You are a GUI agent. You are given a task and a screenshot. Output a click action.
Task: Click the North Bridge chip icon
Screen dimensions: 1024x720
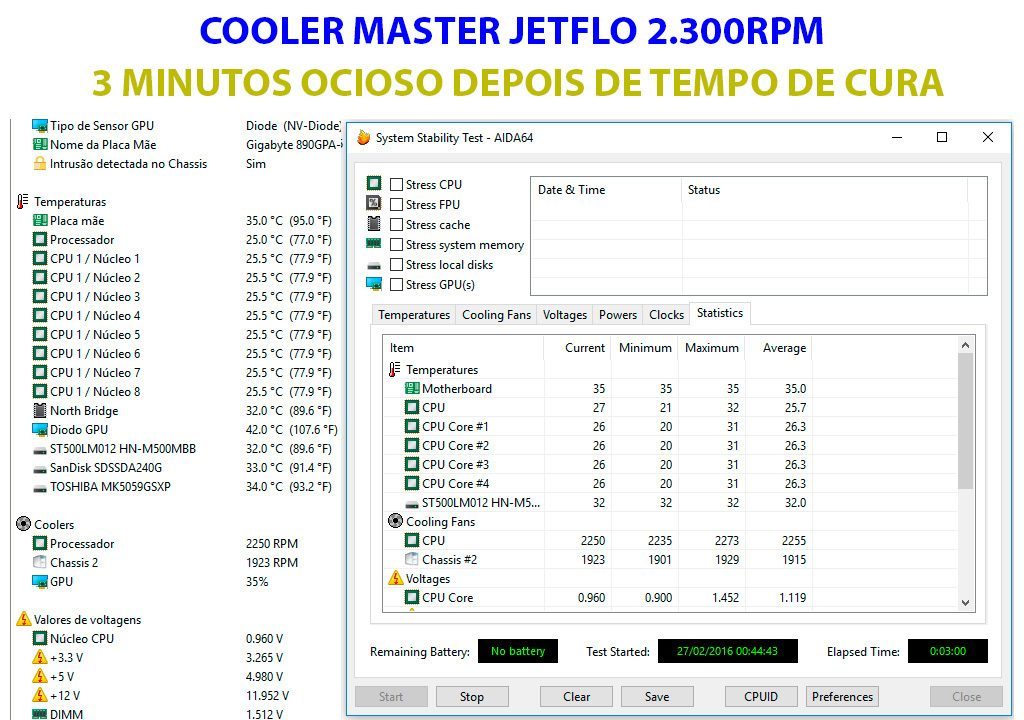40,410
